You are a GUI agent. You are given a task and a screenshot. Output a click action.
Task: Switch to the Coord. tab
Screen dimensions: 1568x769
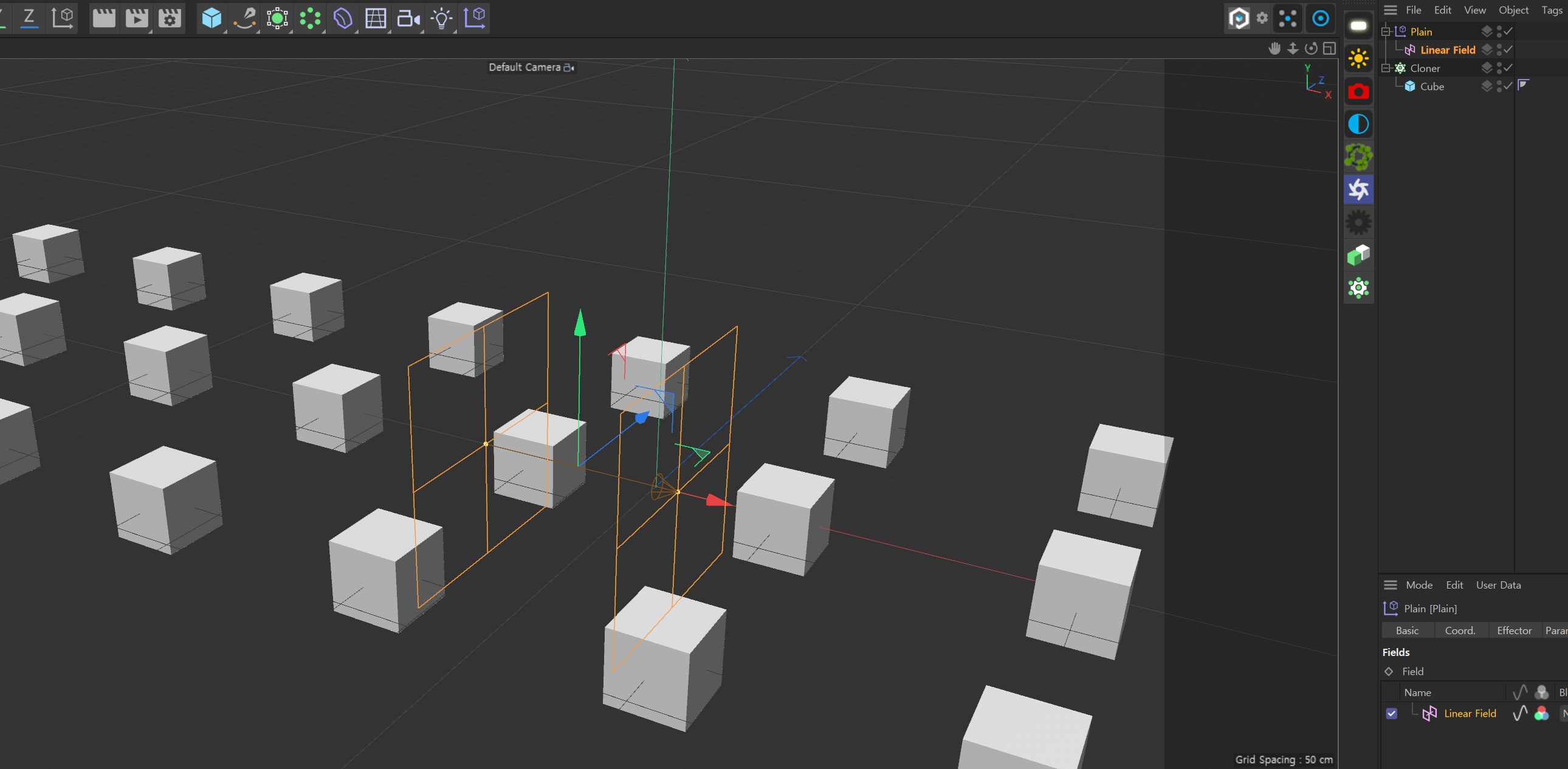pos(1460,631)
